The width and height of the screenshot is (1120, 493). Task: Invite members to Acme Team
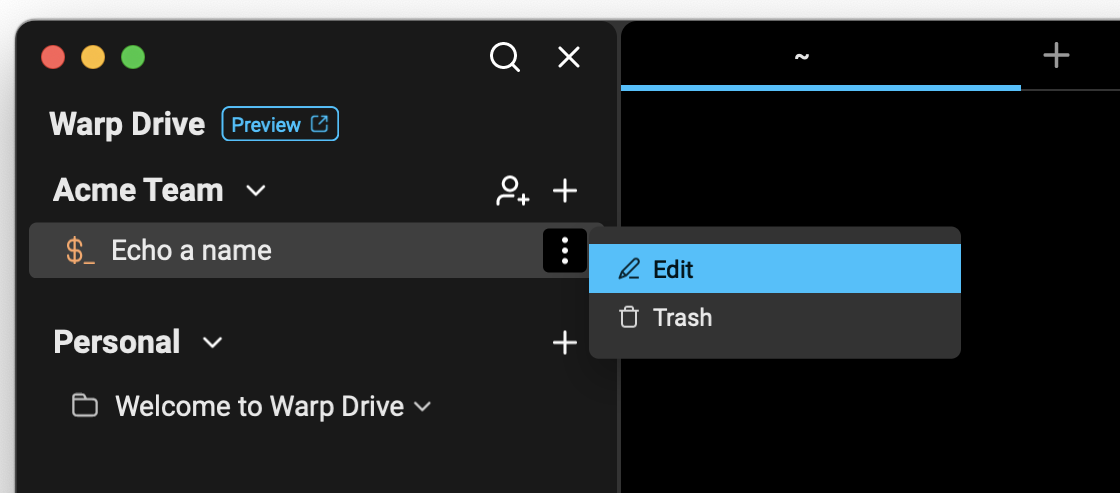pos(512,190)
